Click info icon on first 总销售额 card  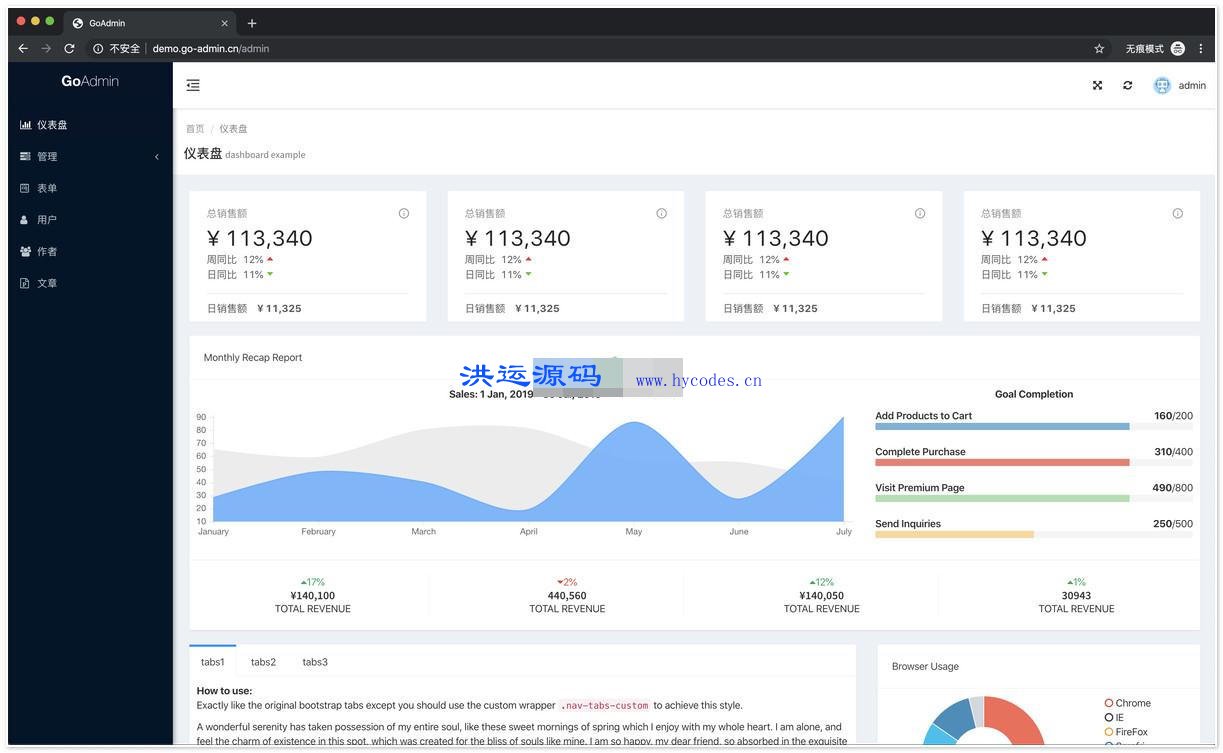tap(404, 213)
